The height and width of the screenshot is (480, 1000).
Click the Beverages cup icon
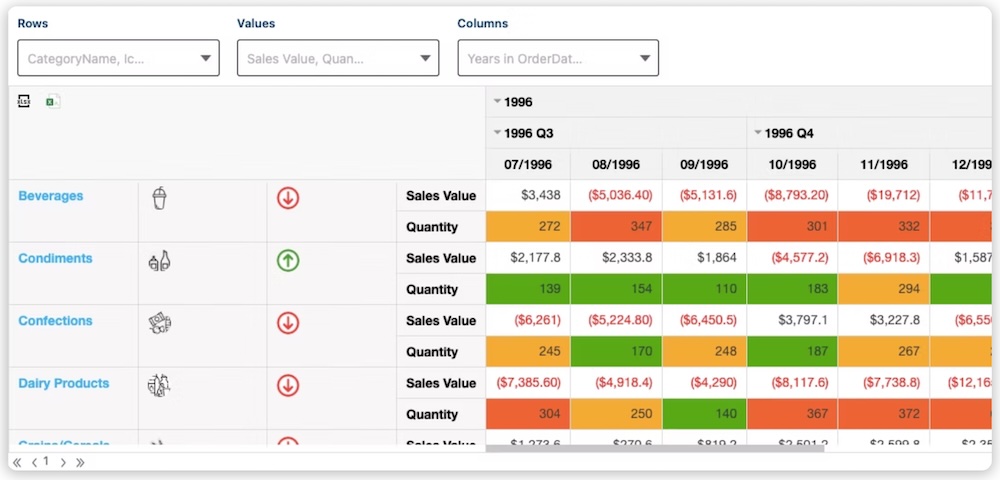[x=159, y=198]
